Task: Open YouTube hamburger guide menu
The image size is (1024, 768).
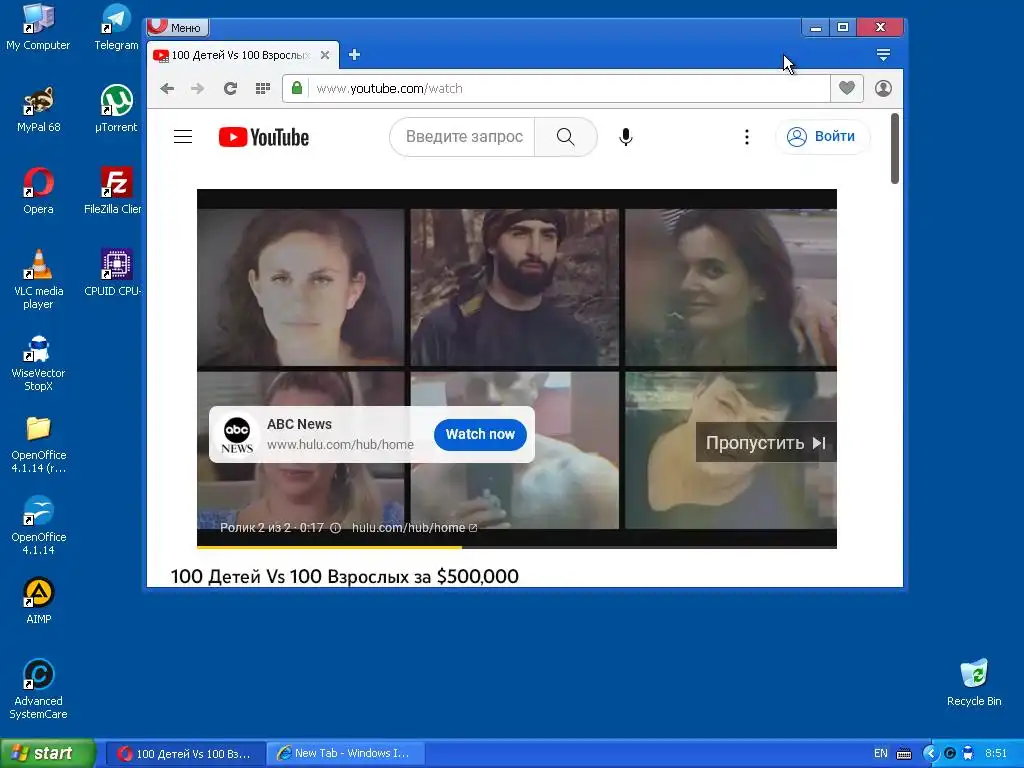Action: click(183, 136)
